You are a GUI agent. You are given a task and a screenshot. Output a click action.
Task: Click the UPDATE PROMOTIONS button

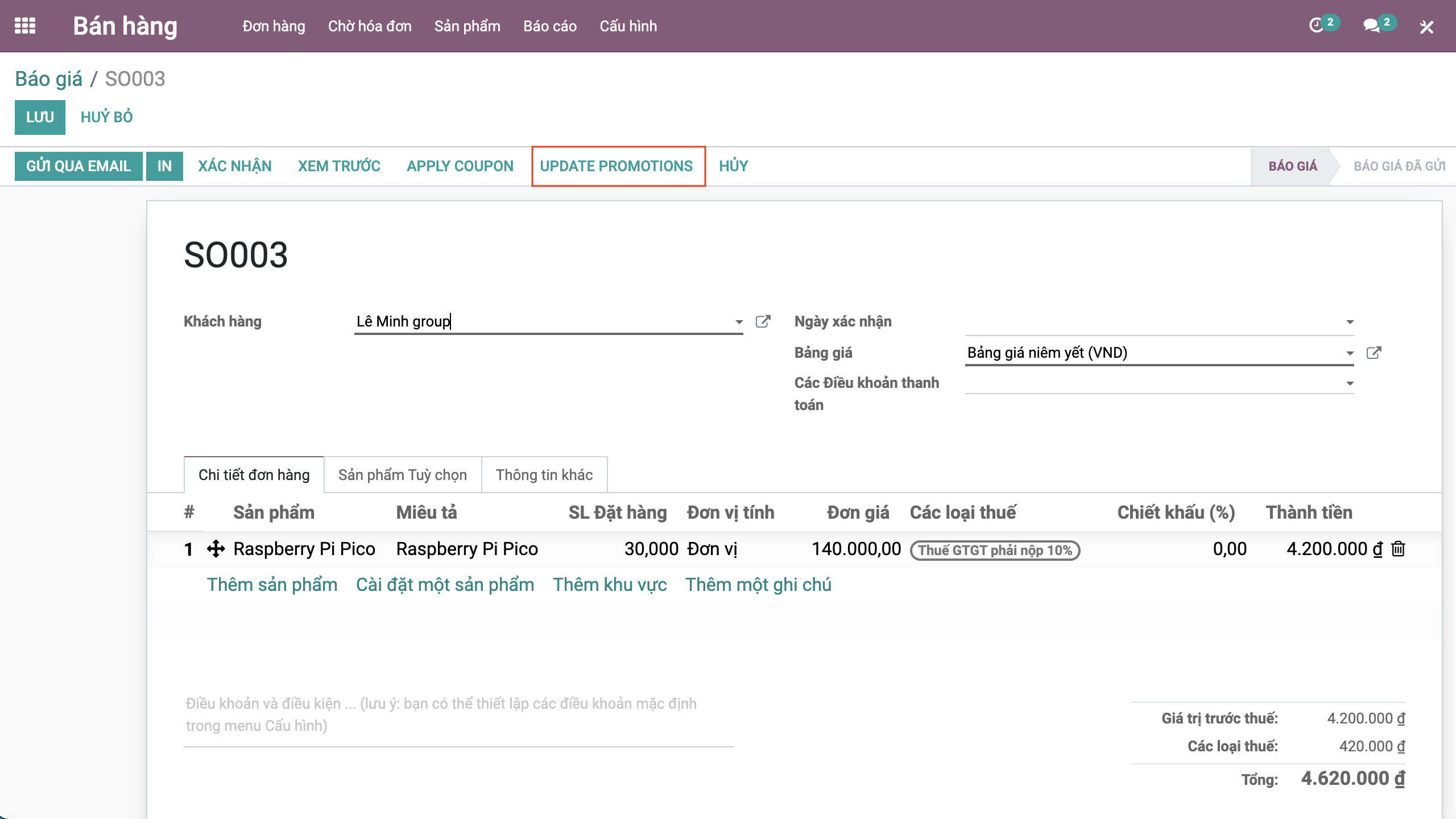(x=617, y=166)
